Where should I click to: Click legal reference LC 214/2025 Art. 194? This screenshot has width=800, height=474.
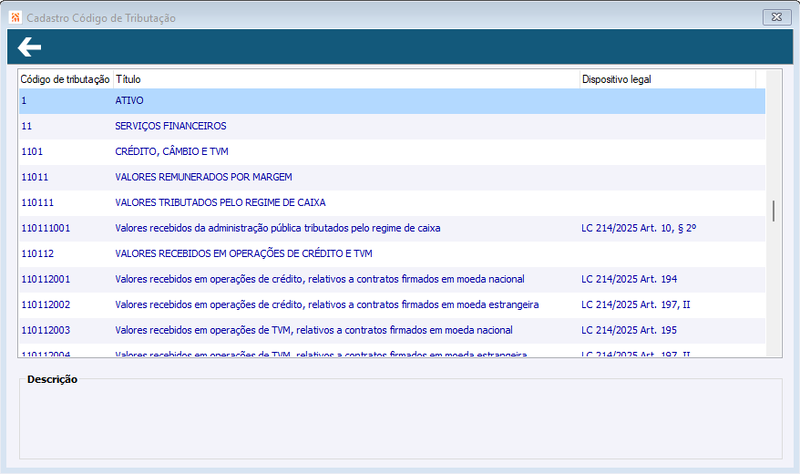629,279
